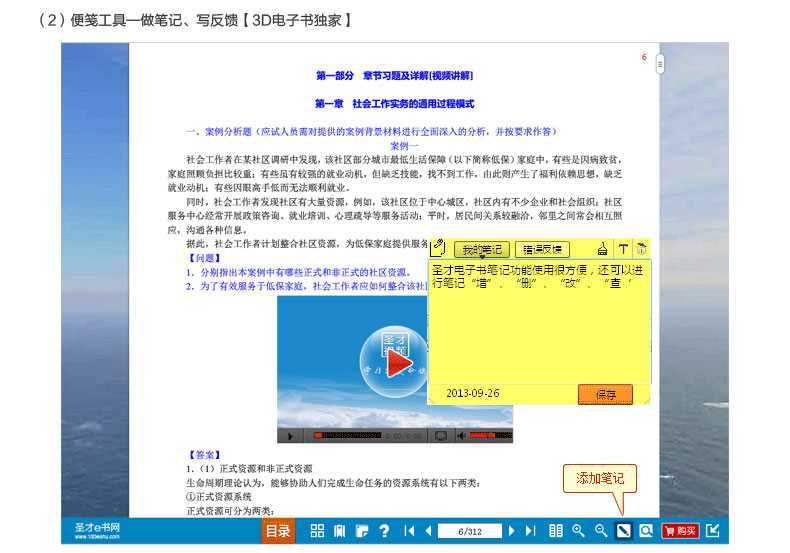Switch to the 错误反馈 tab

pyautogui.click(x=542, y=249)
